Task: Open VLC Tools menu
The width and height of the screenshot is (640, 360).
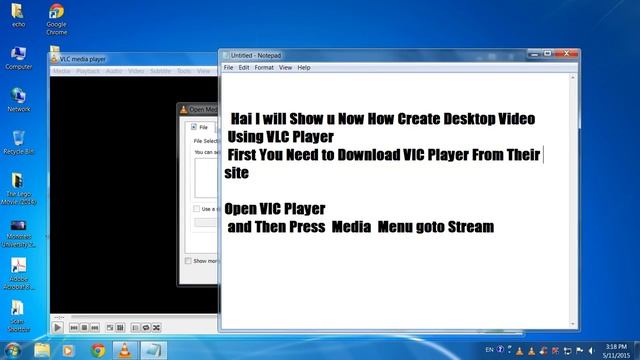Action: 184,71
